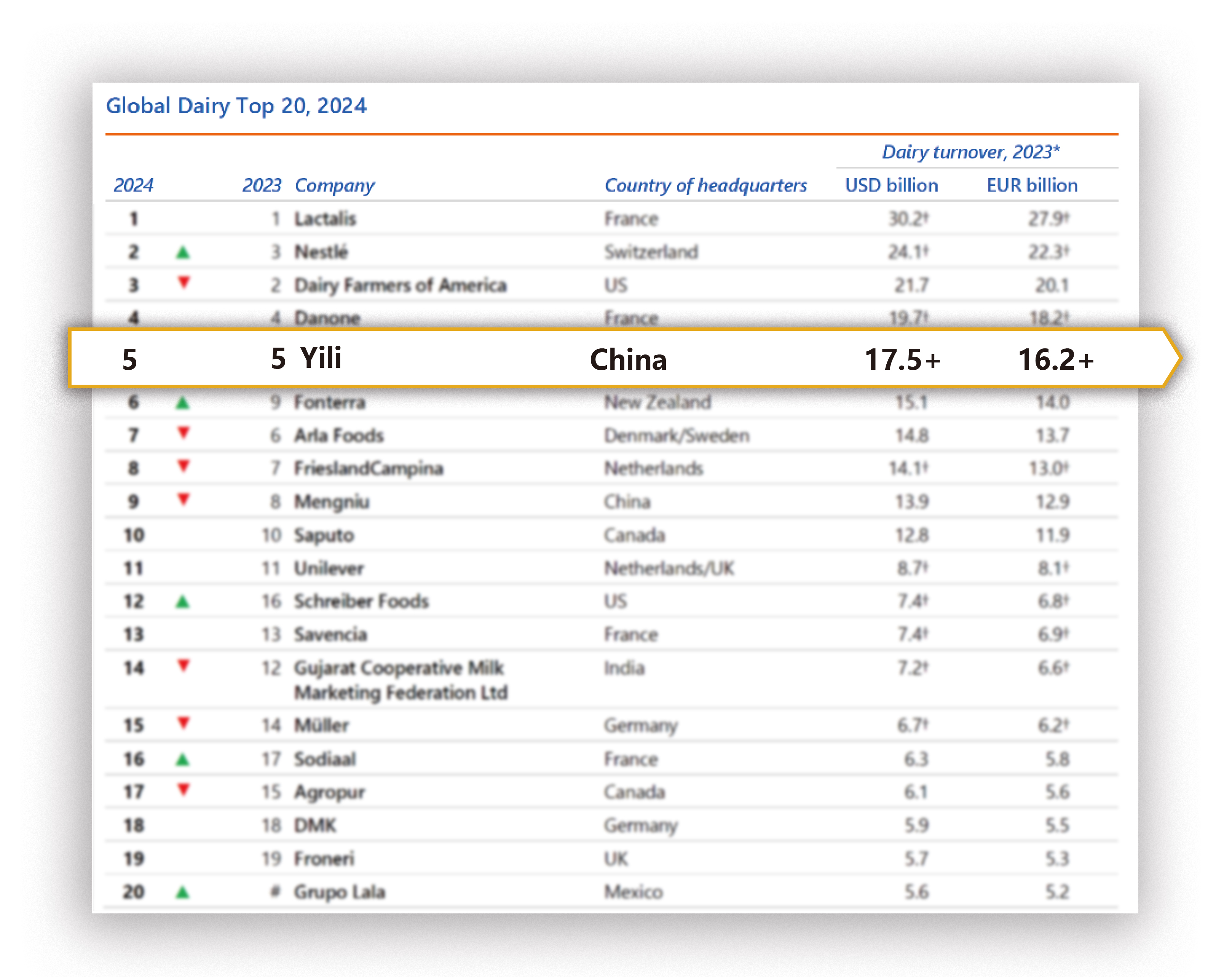Click the Lactalis company name
This screenshot has height=977, width=1232.
pos(325,219)
